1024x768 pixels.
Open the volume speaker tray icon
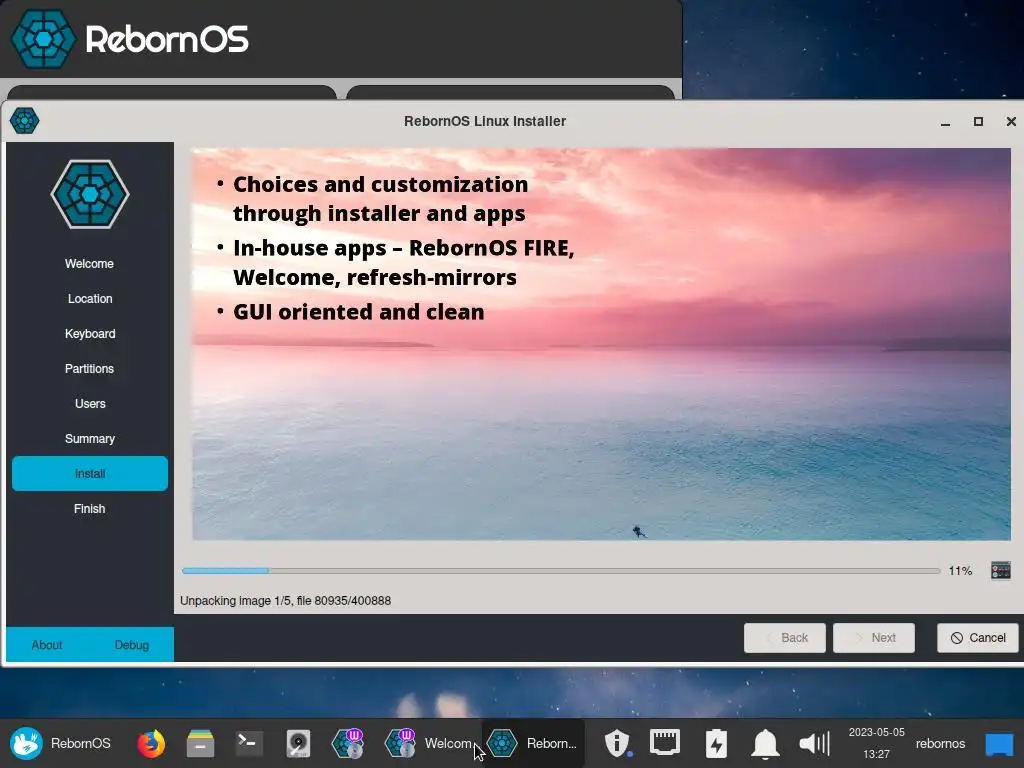coord(814,743)
